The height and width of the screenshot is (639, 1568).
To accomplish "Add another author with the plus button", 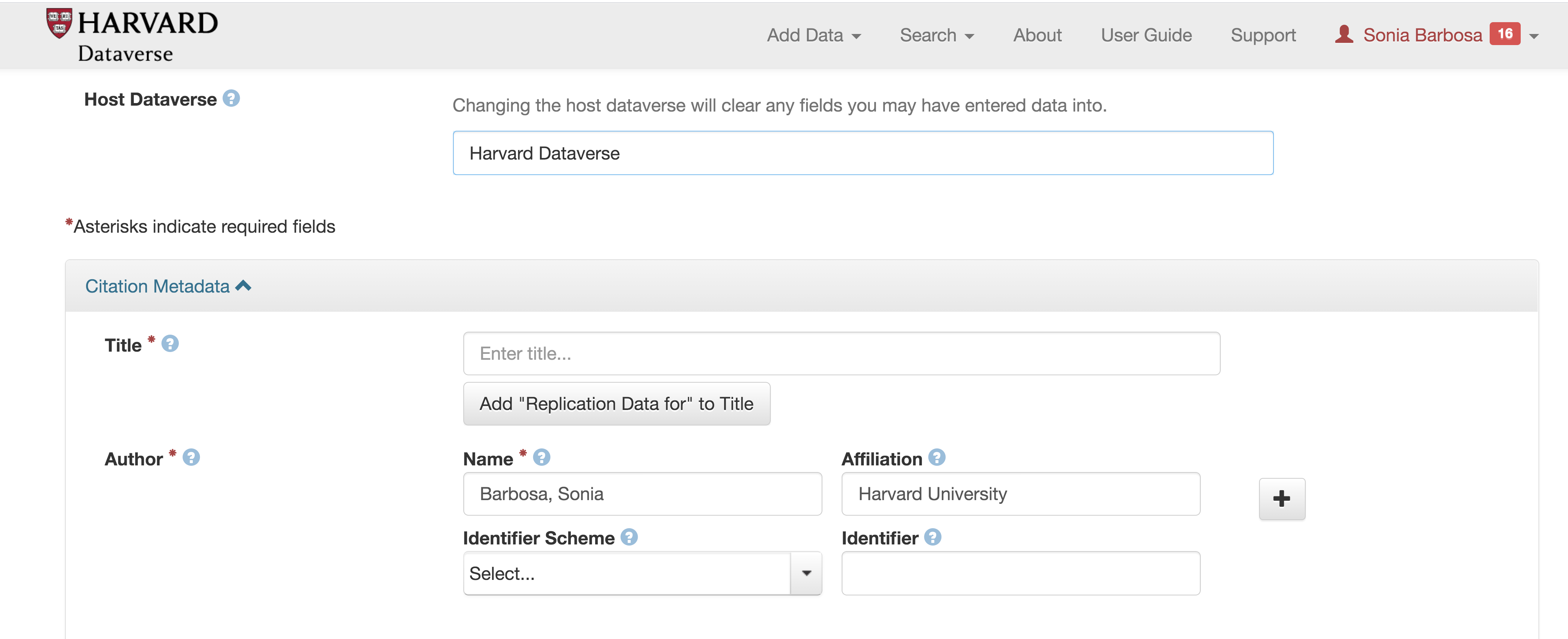I will pyautogui.click(x=1282, y=499).
